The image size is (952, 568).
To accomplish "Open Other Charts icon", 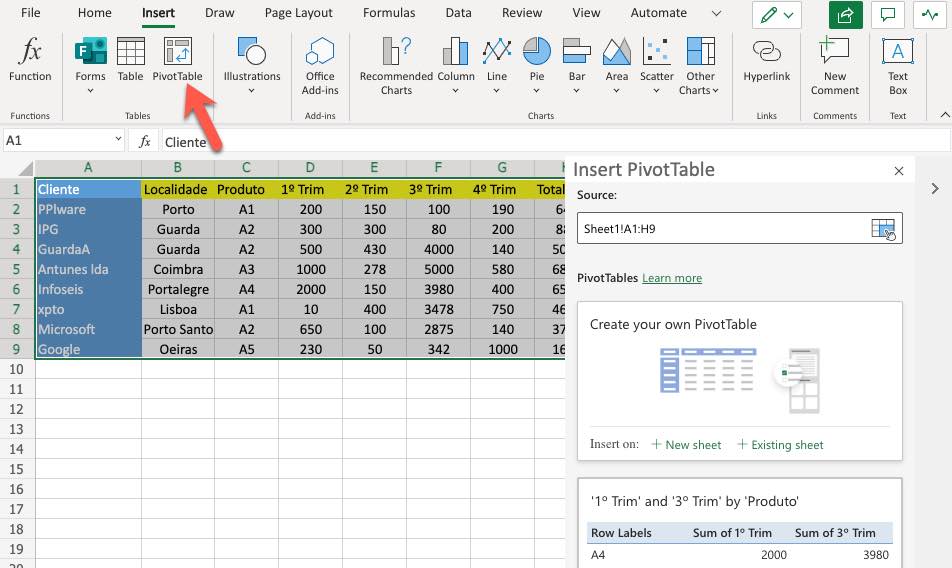I will [x=701, y=51].
